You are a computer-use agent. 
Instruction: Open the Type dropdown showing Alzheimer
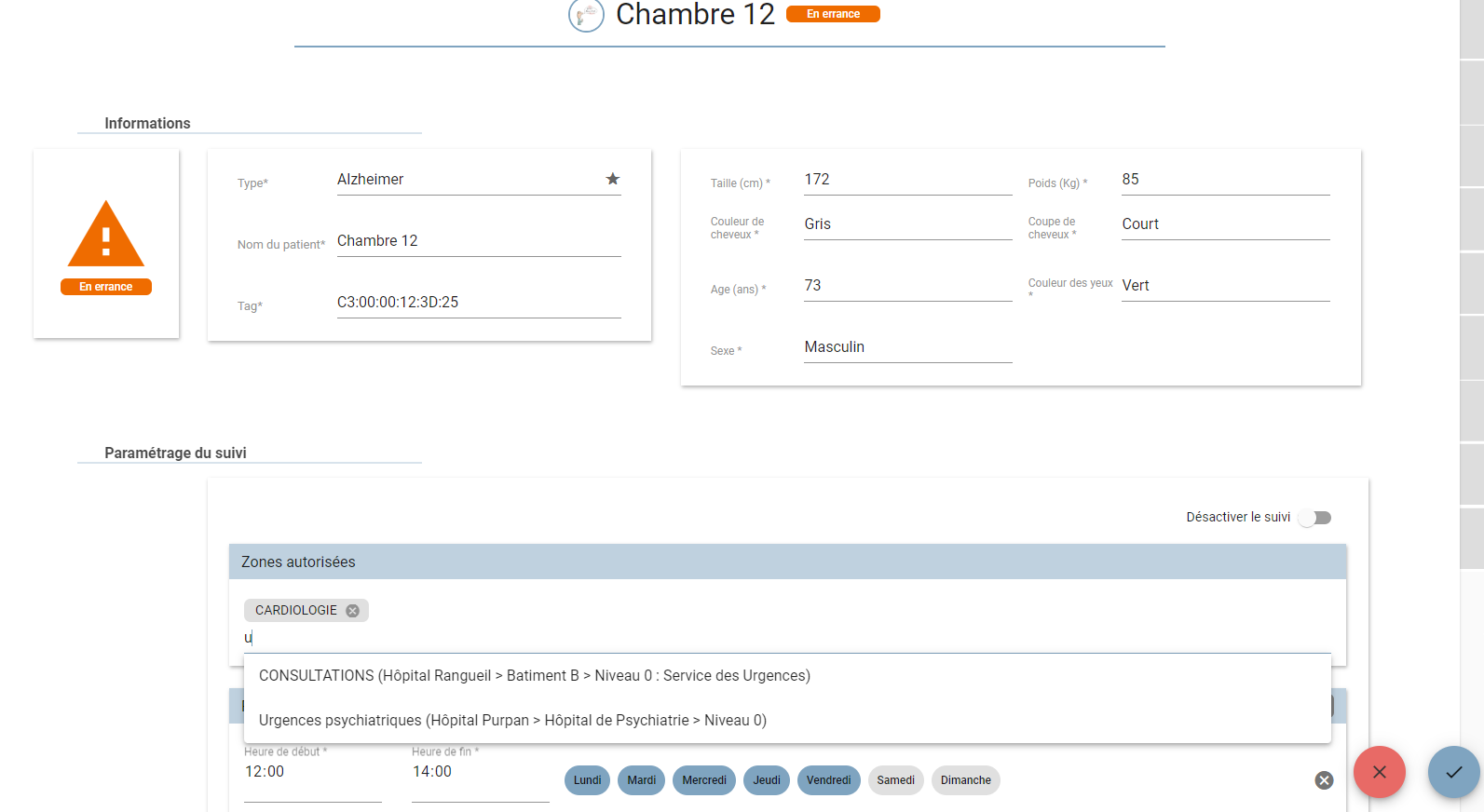click(x=479, y=180)
